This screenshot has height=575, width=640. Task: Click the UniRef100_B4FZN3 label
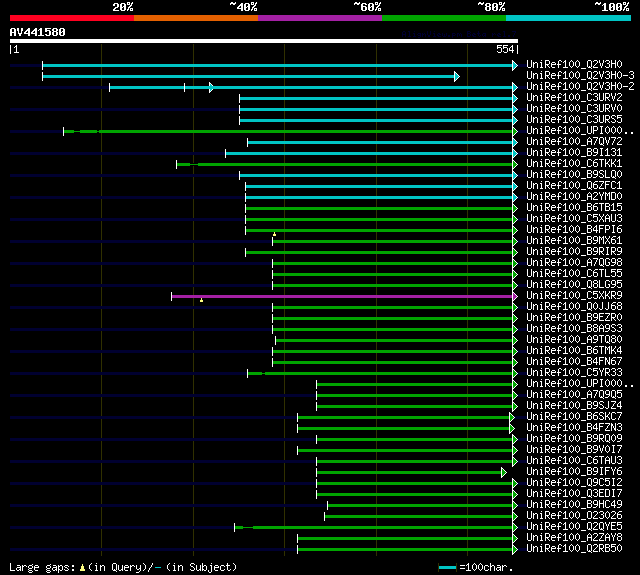point(574,428)
